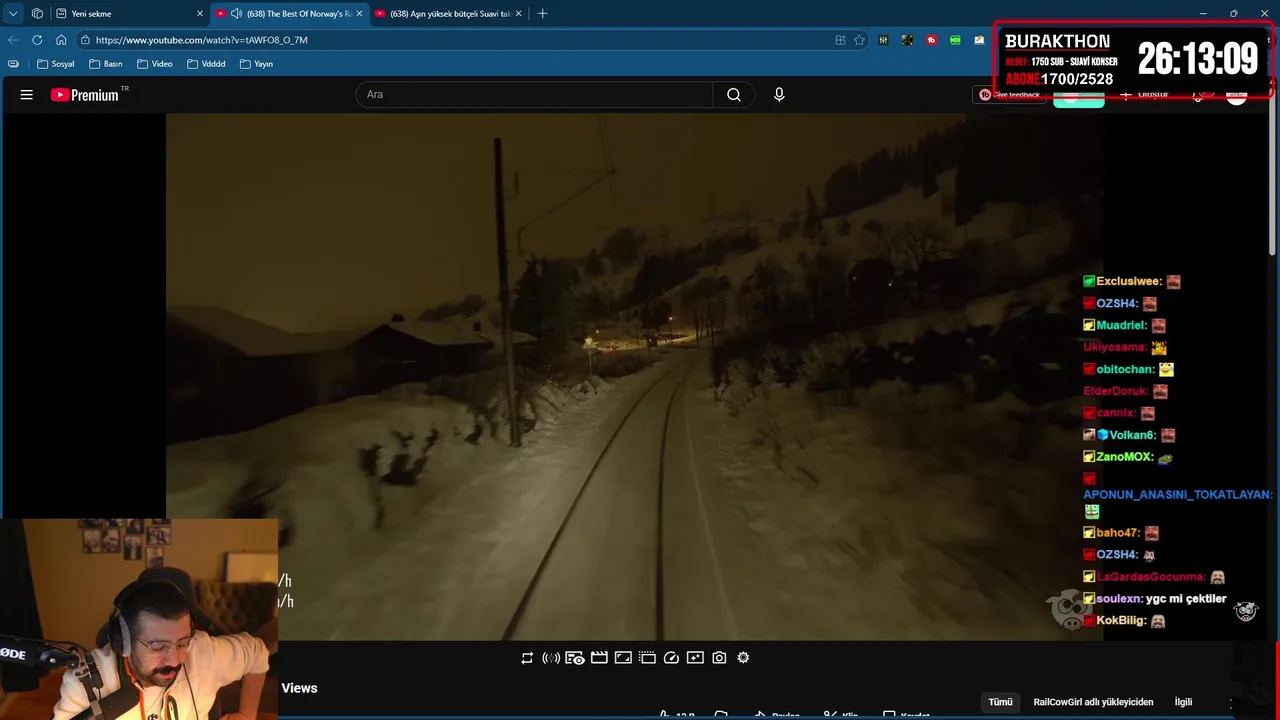Open the equalizer sliders extension icon
The width and height of the screenshot is (1280, 720).
[x=883, y=40]
